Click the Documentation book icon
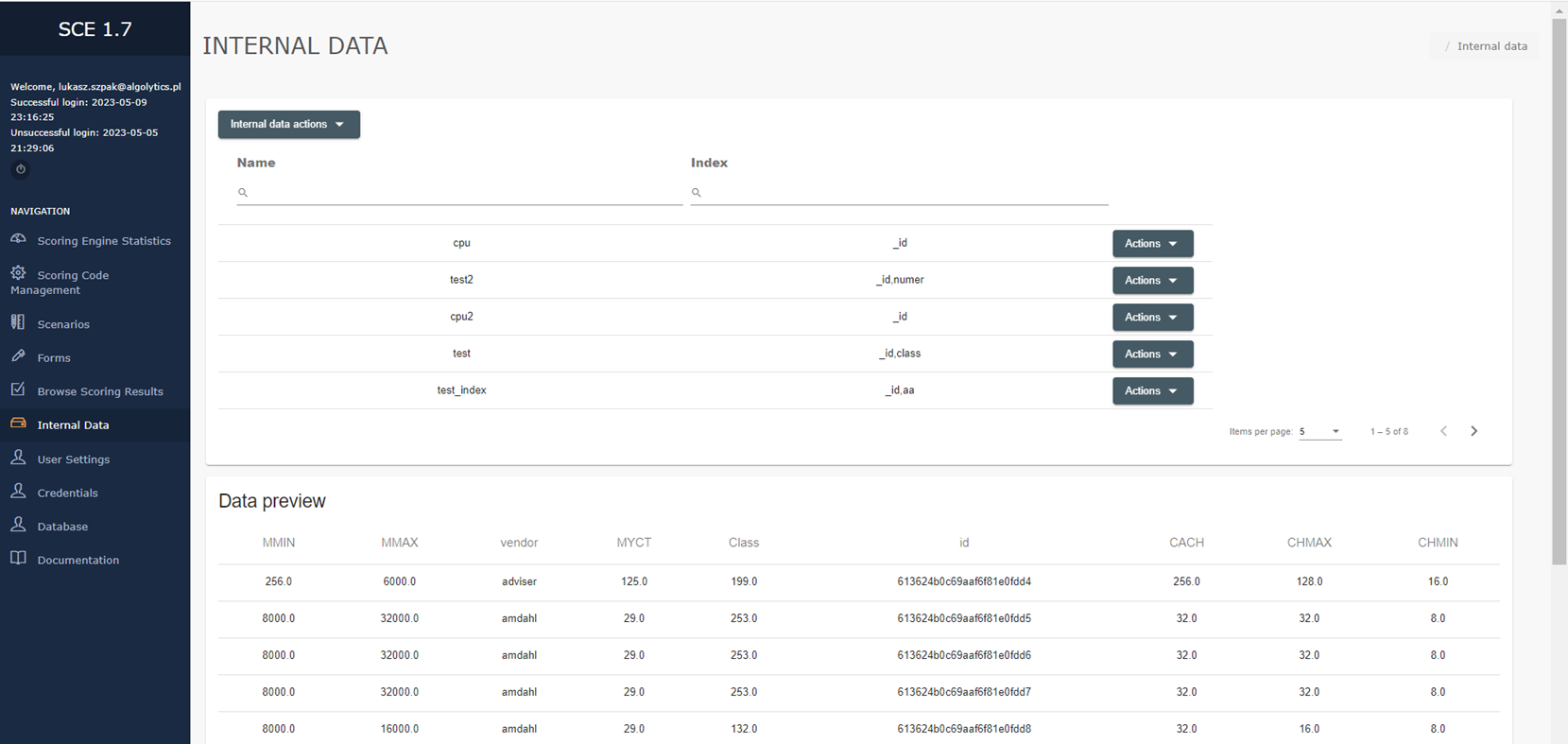The image size is (1568, 744). pos(18,559)
